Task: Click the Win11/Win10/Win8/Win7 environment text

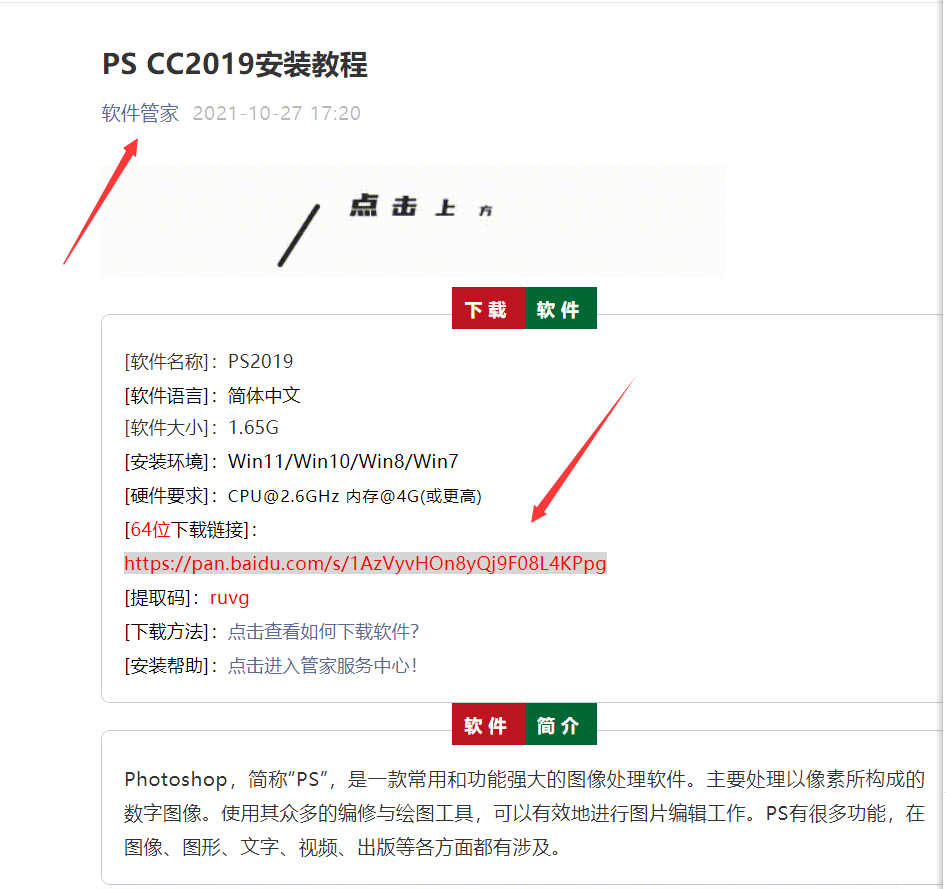Action: tap(343, 461)
